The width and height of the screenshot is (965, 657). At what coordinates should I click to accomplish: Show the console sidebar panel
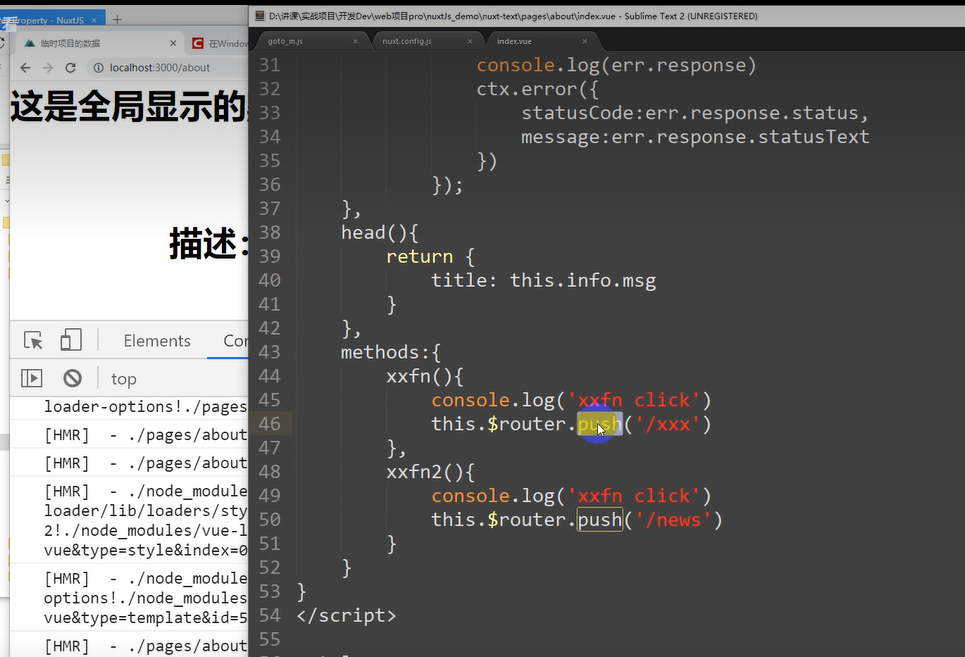coord(32,378)
